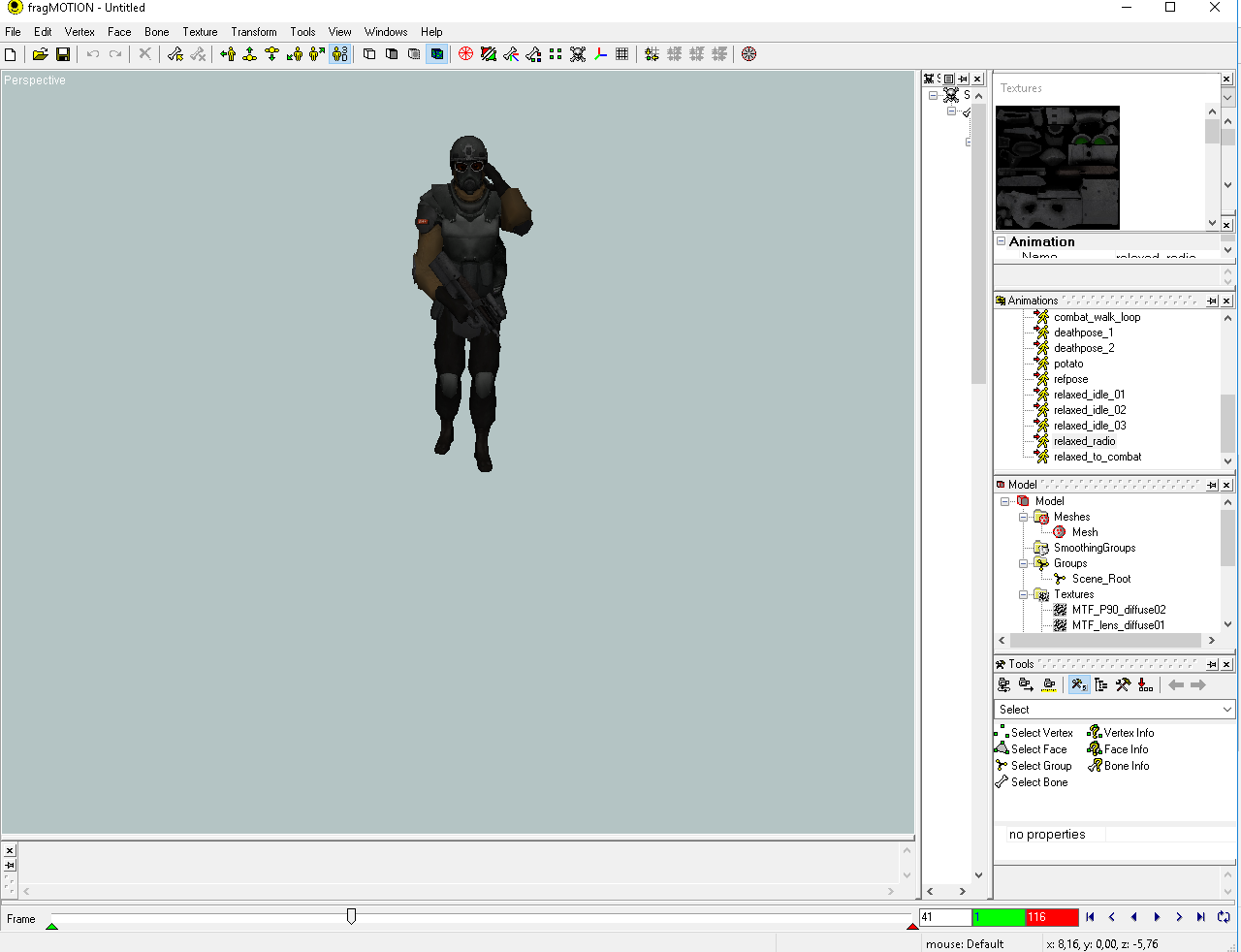Click the forward arrow in Tools panel
This screenshot has width=1241, height=952.
click(1198, 684)
